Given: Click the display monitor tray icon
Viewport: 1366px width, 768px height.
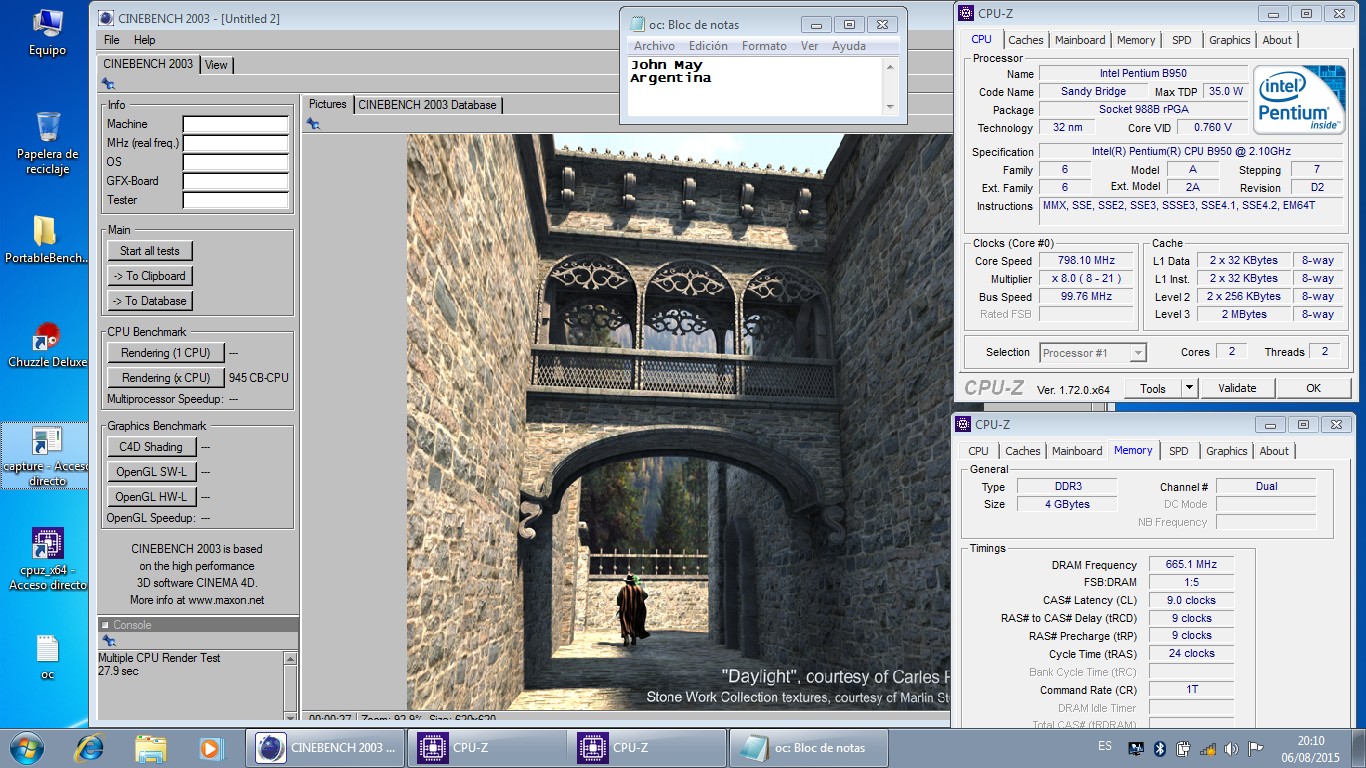Looking at the screenshot, I should coord(1136,748).
